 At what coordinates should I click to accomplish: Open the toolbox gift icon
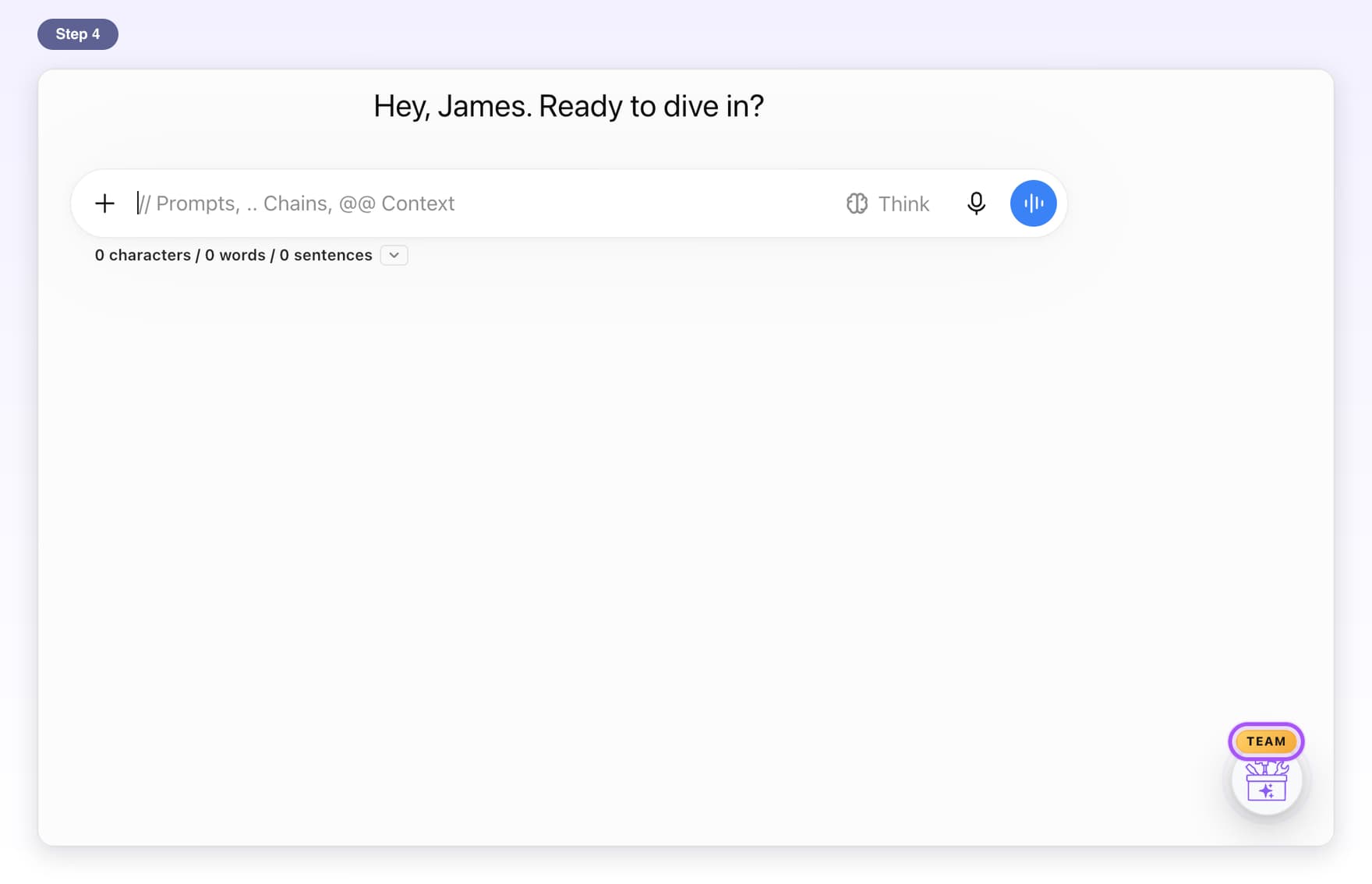pos(1266,781)
